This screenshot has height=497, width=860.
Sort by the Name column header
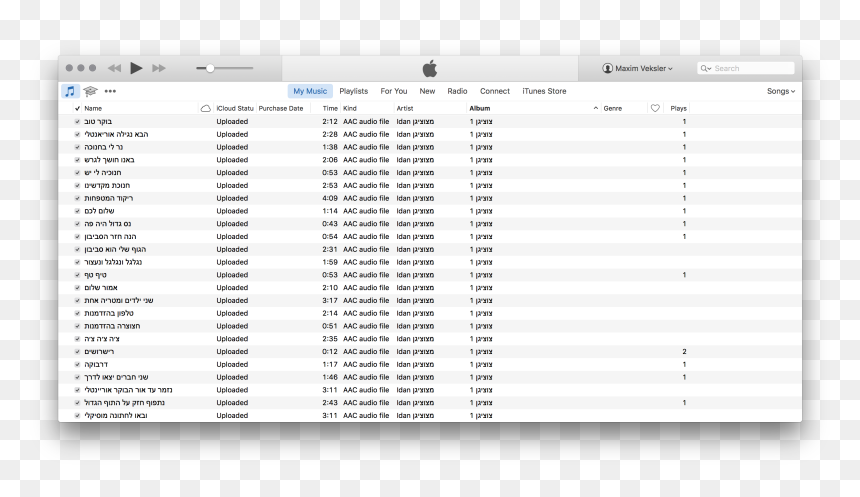[93, 109]
